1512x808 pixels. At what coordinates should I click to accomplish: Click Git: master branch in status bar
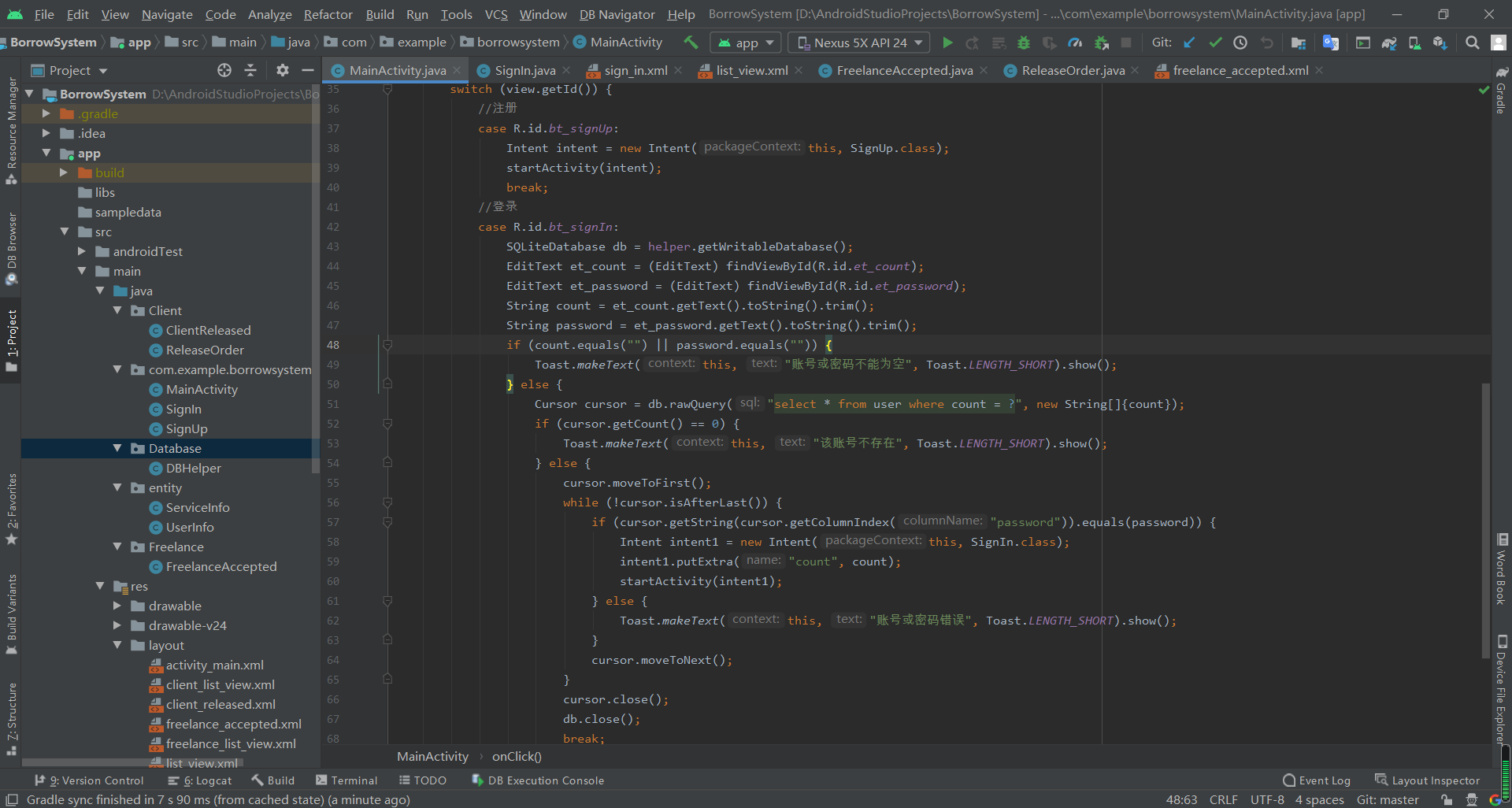tap(1388, 799)
